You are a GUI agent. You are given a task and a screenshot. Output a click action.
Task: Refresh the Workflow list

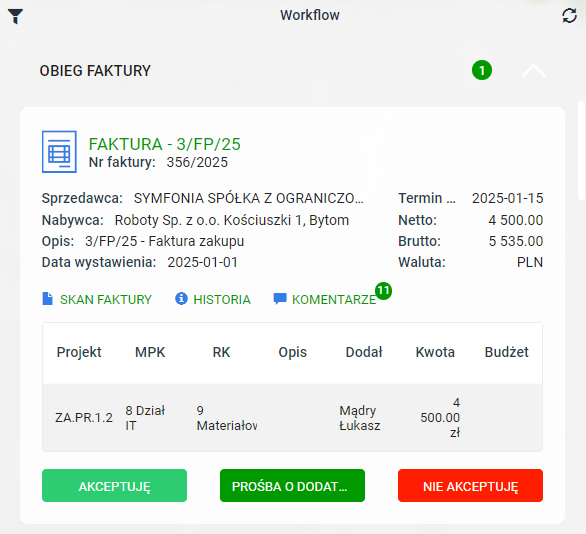[x=569, y=16]
